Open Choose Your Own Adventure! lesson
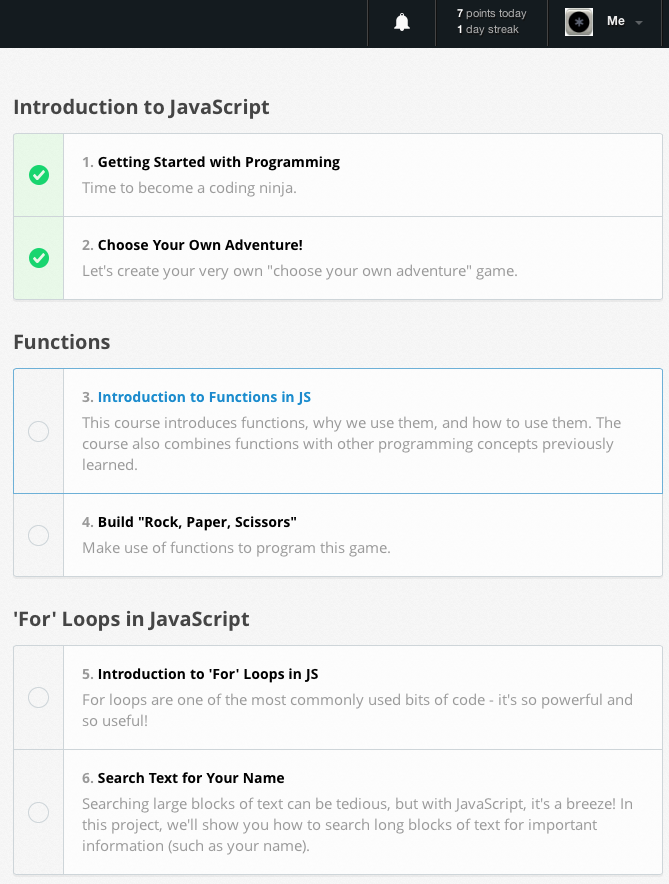The width and height of the screenshot is (669, 884). 200,245
